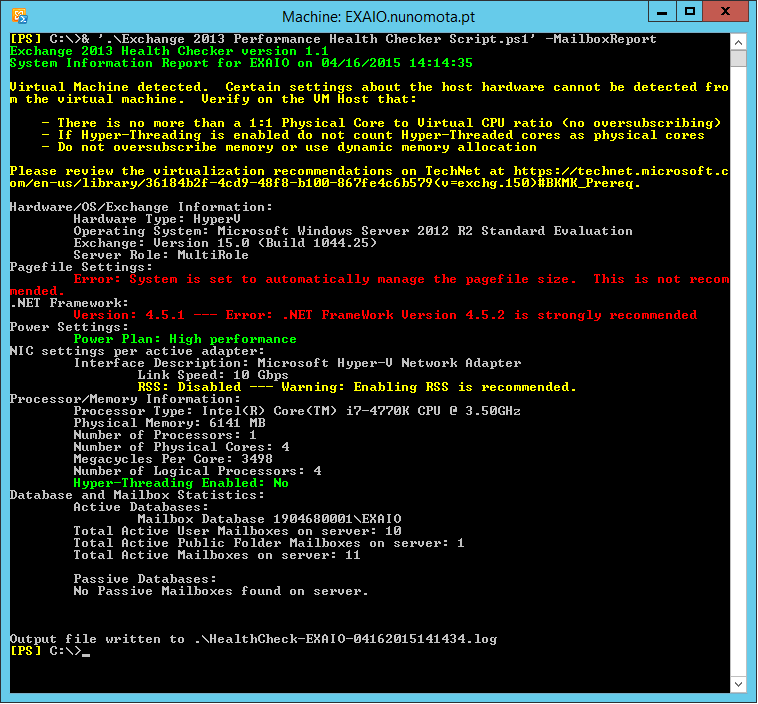Click the 'RSS: Disabled' warning line
758x704 pixels.
click(357, 387)
